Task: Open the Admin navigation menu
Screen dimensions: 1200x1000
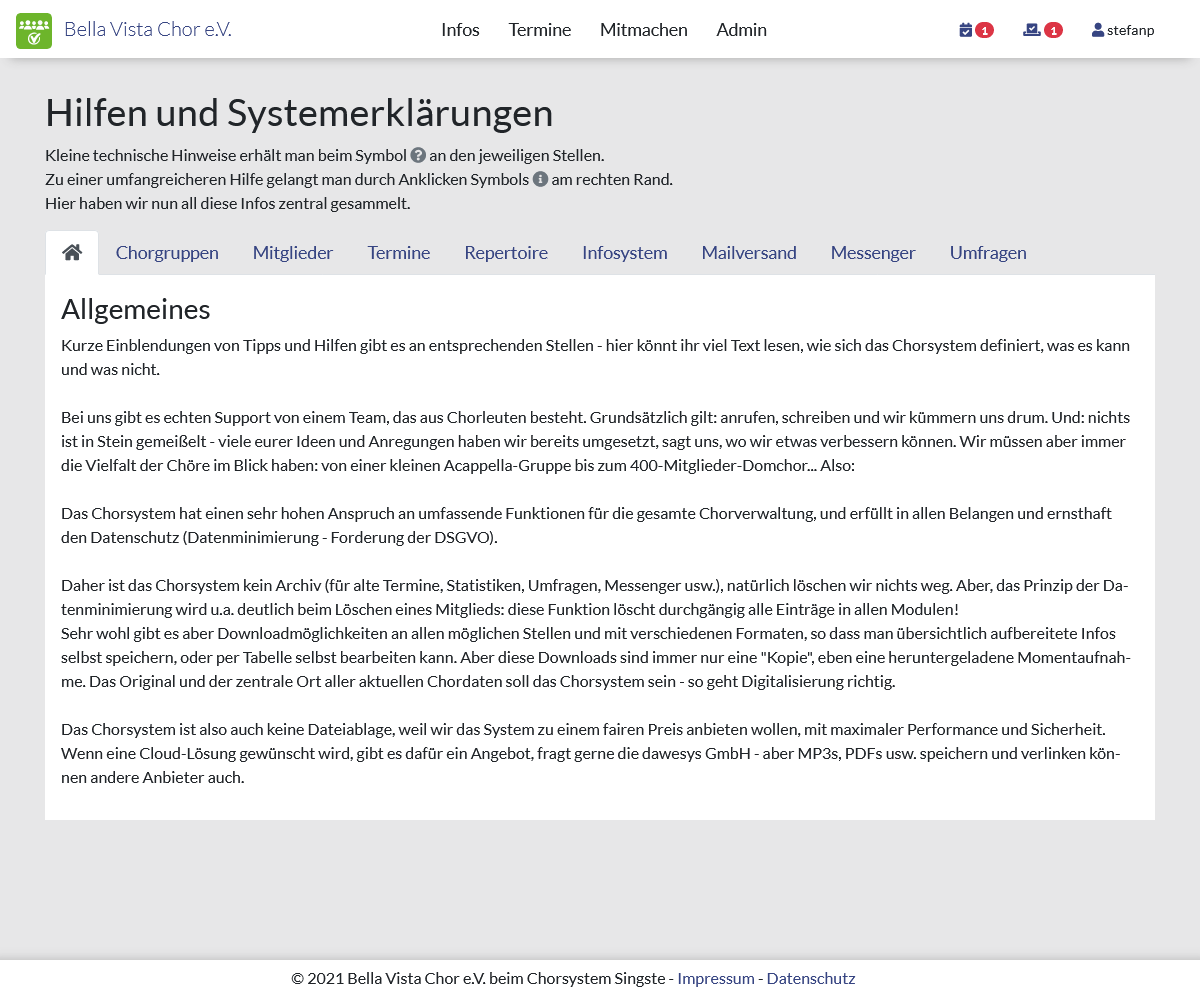Action: [x=741, y=30]
